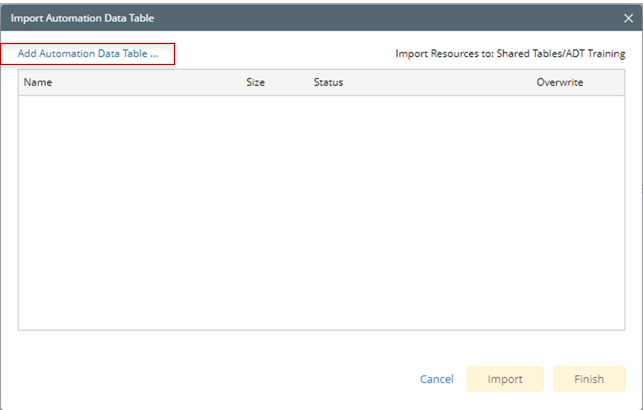The height and width of the screenshot is (410, 643).
Task: Click the Size column header
Action: tap(255, 82)
